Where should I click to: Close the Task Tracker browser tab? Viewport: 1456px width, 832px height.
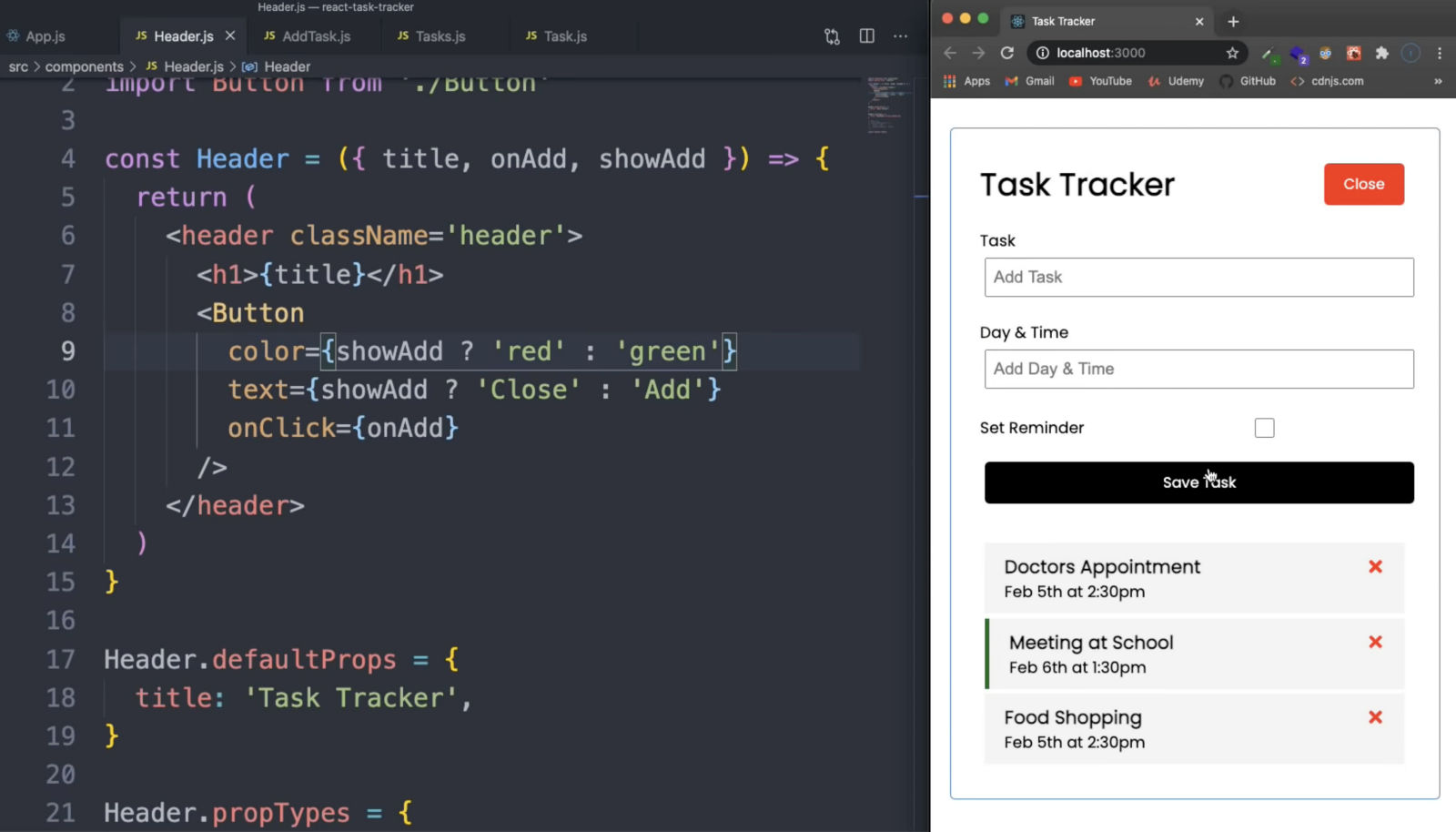1199,21
